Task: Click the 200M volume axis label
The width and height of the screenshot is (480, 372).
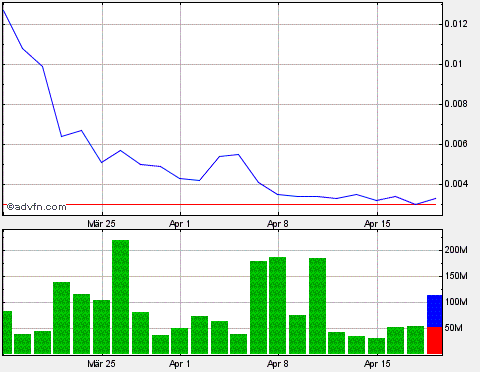Action: [x=456, y=250]
